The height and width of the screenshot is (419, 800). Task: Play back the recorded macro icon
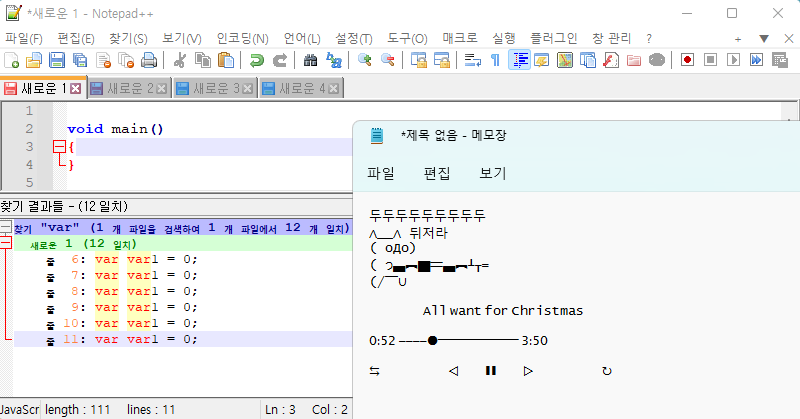tap(733, 60)
